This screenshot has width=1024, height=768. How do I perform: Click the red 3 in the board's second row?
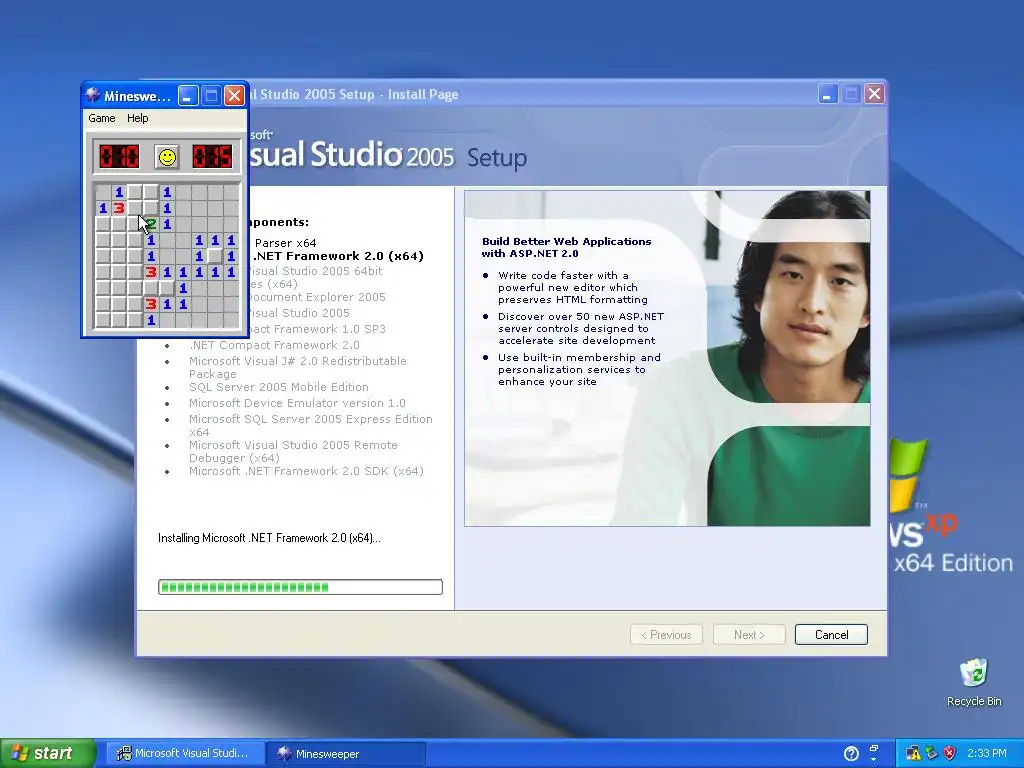[x=119, y=208]
